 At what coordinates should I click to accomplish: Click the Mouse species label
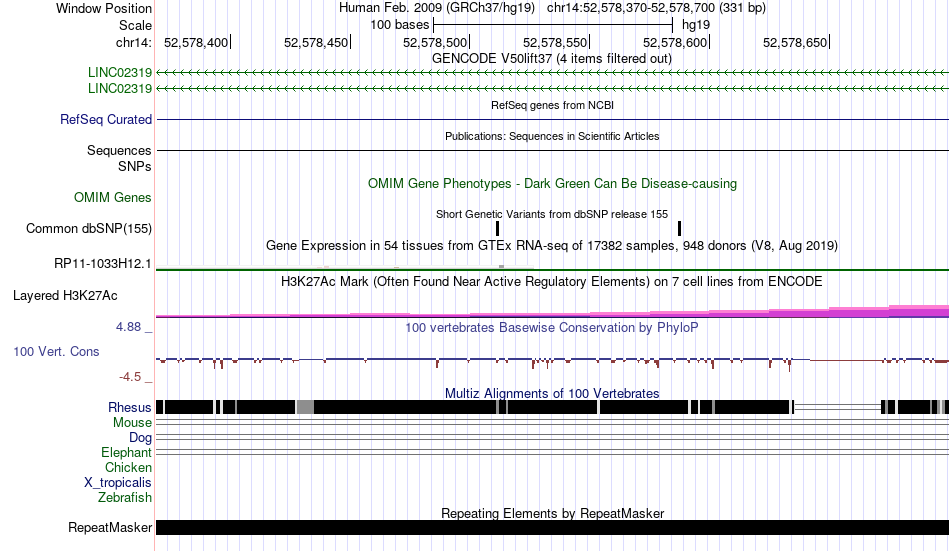click(x=132, y=422)
